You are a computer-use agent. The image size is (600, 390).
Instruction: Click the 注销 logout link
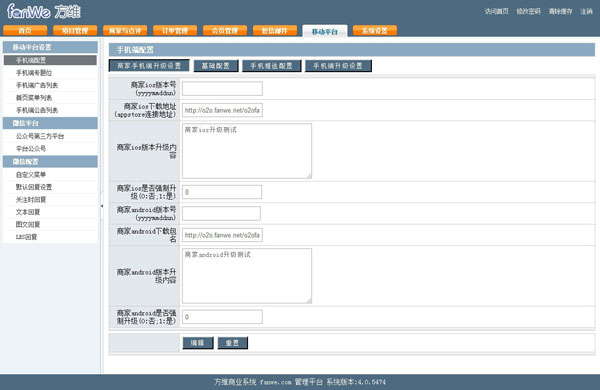586,11
